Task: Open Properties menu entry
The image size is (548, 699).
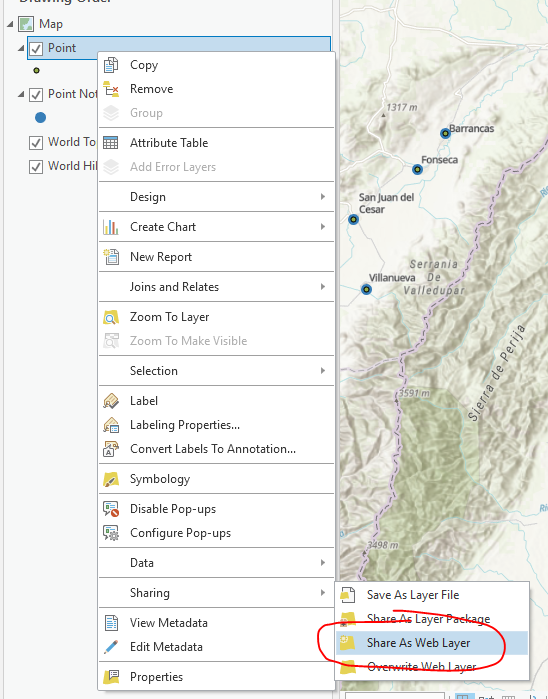Action: tap(216, 677)
